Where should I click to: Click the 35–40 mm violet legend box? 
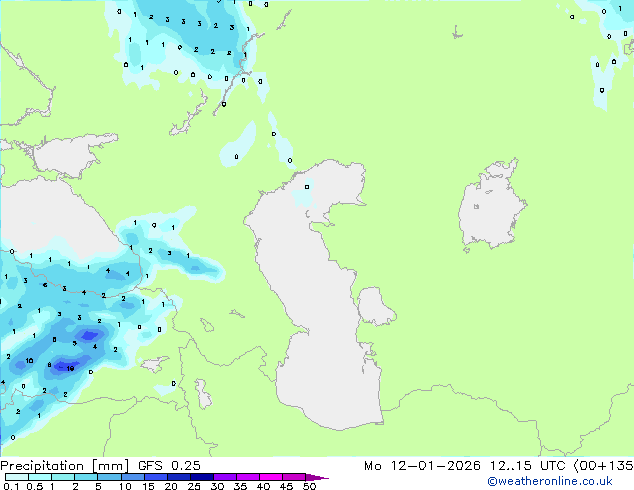tap(248, 477)
